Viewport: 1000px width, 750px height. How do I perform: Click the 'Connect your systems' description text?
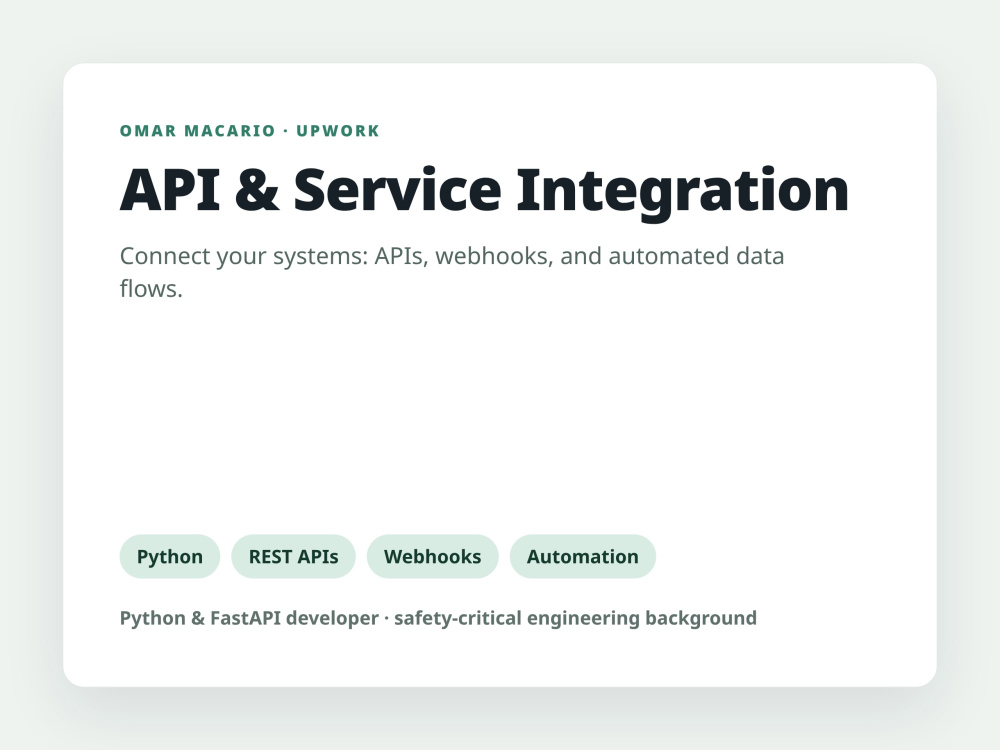452,272
